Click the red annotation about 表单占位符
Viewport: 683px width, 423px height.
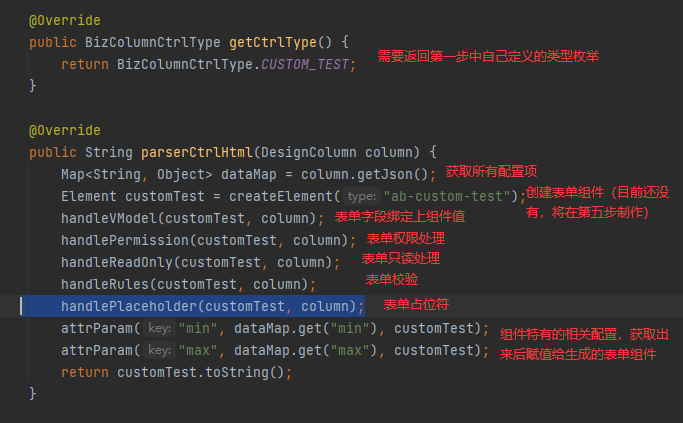tap(416, 305)
